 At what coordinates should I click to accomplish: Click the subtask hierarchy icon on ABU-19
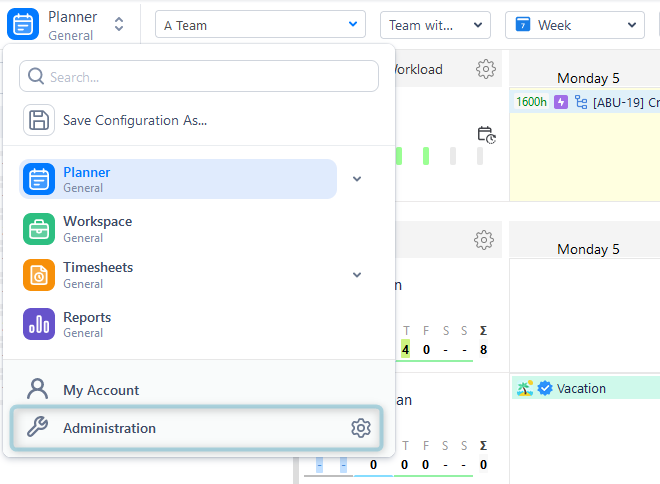coord(581,102)
